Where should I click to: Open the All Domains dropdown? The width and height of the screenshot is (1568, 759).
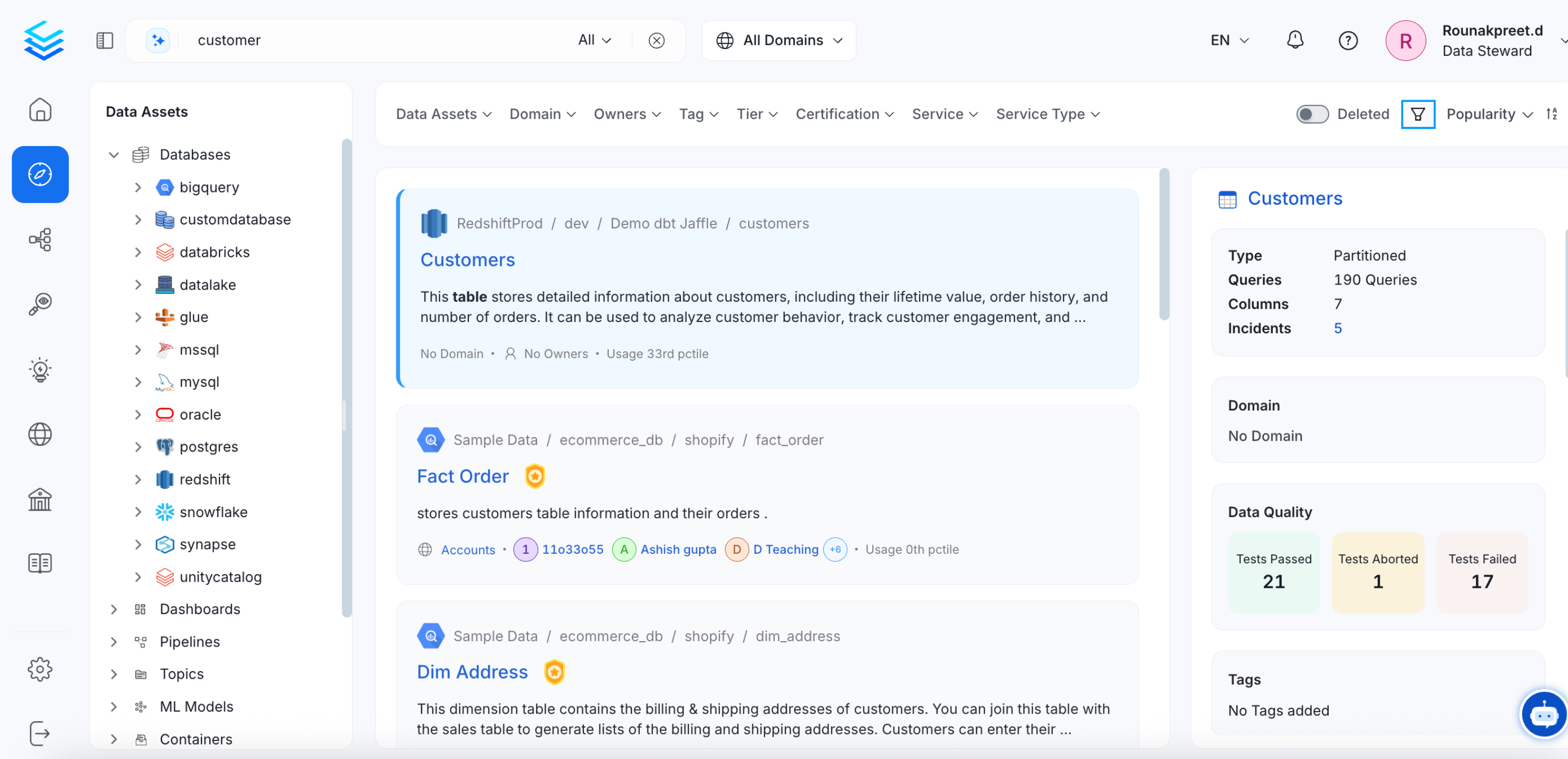[778, 40]
